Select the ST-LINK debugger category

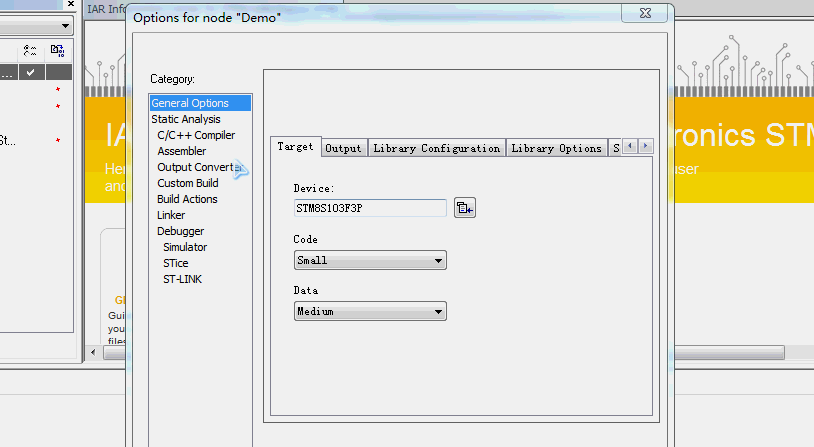(x=183, y=279)
